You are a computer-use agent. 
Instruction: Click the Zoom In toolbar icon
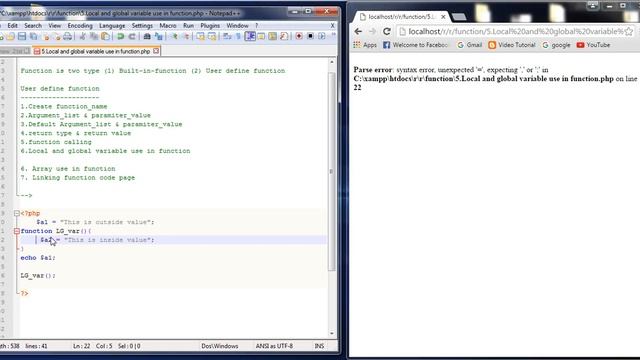(174, 37)
